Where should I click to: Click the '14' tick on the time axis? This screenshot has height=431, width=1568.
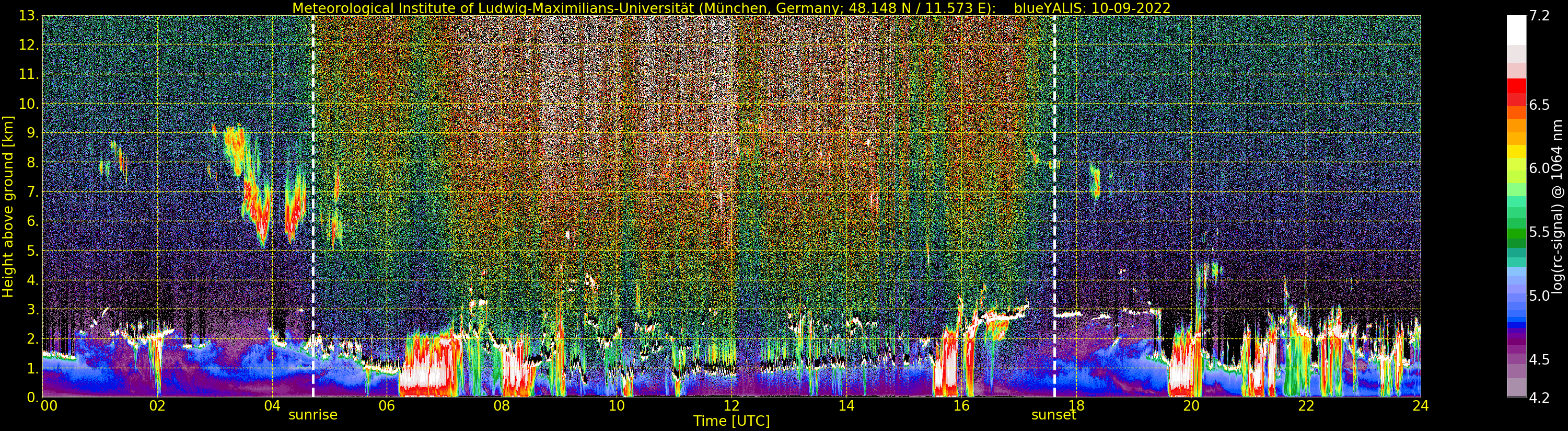click(846, 406)
